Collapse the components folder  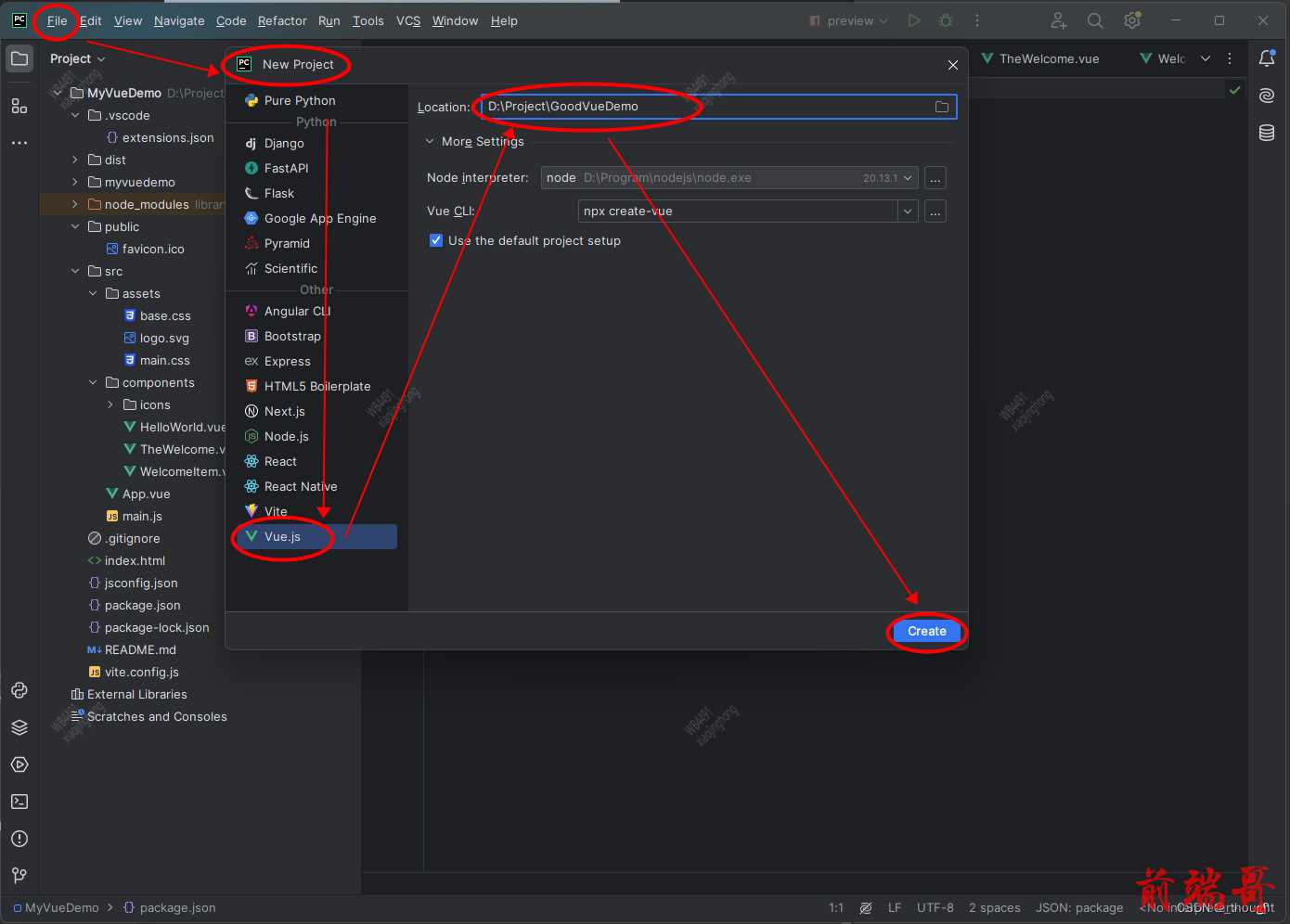[93, 382]
